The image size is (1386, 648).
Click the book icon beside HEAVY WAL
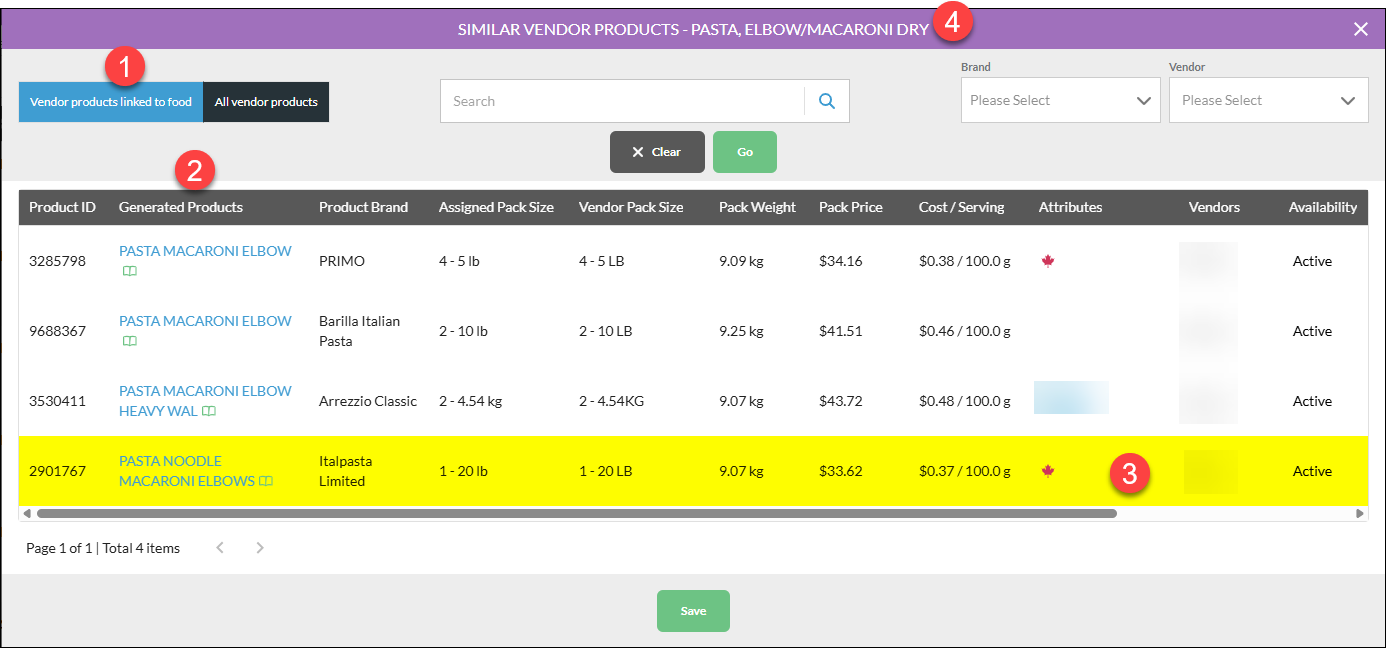pyautogui.click(x=209, y=411)
